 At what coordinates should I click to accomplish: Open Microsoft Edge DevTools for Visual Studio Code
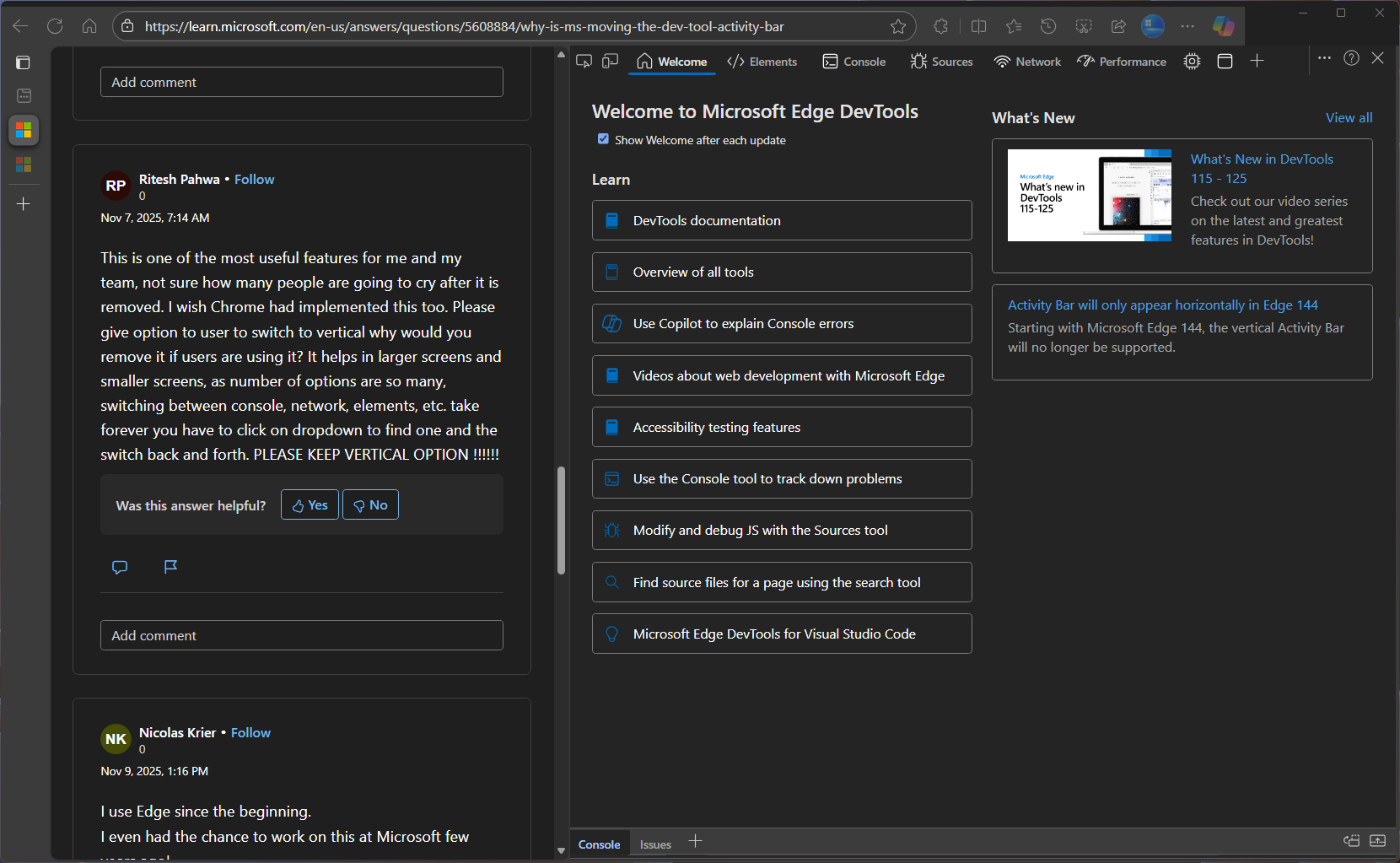point(782,634)
